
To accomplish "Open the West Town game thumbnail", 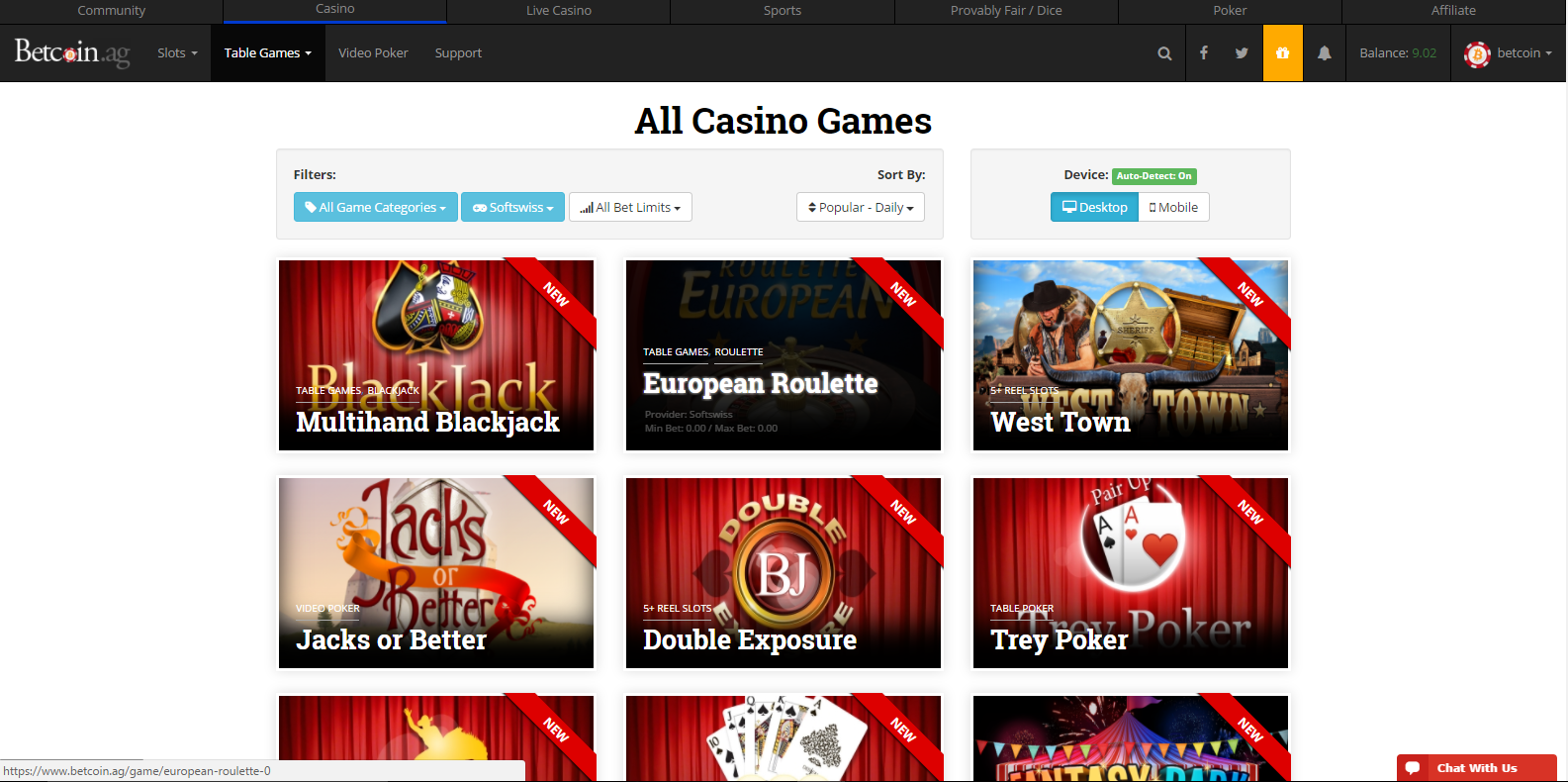I will 1131,355.
